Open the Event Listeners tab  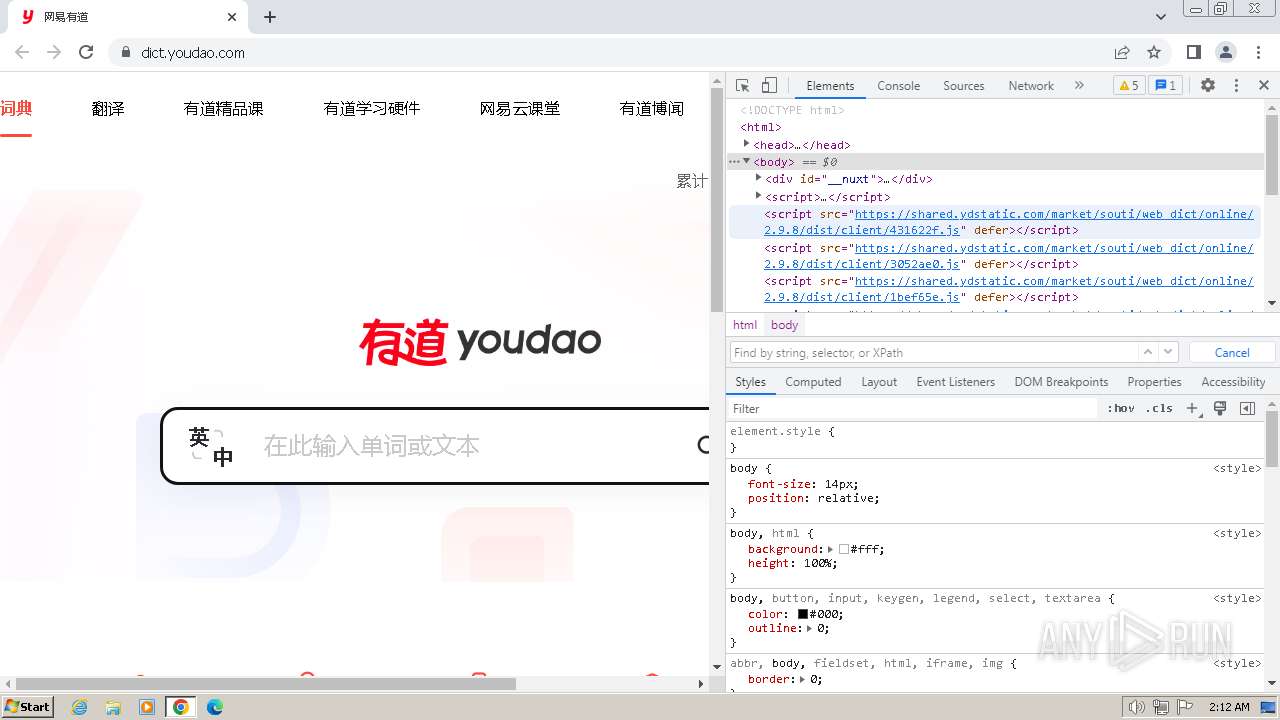(x=955, y=382)
